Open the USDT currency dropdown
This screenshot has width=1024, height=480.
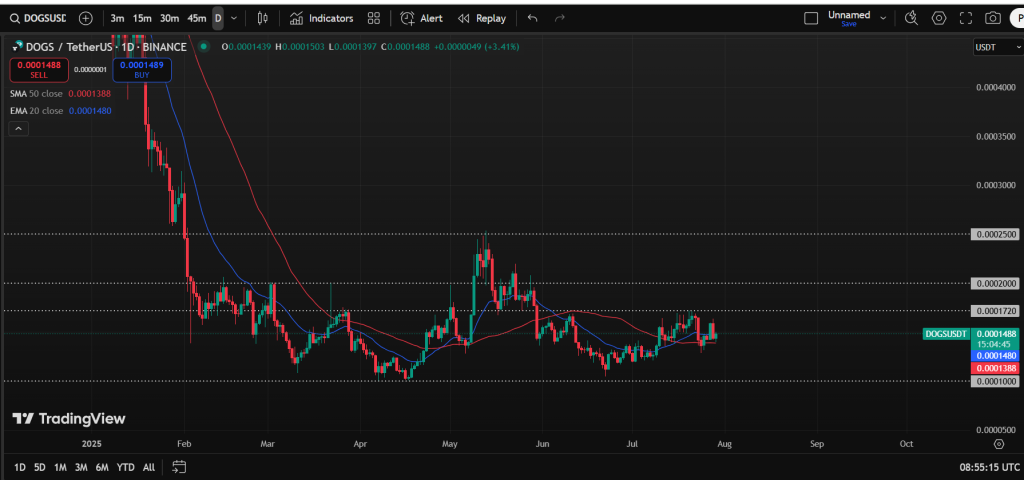click(998, 47)
